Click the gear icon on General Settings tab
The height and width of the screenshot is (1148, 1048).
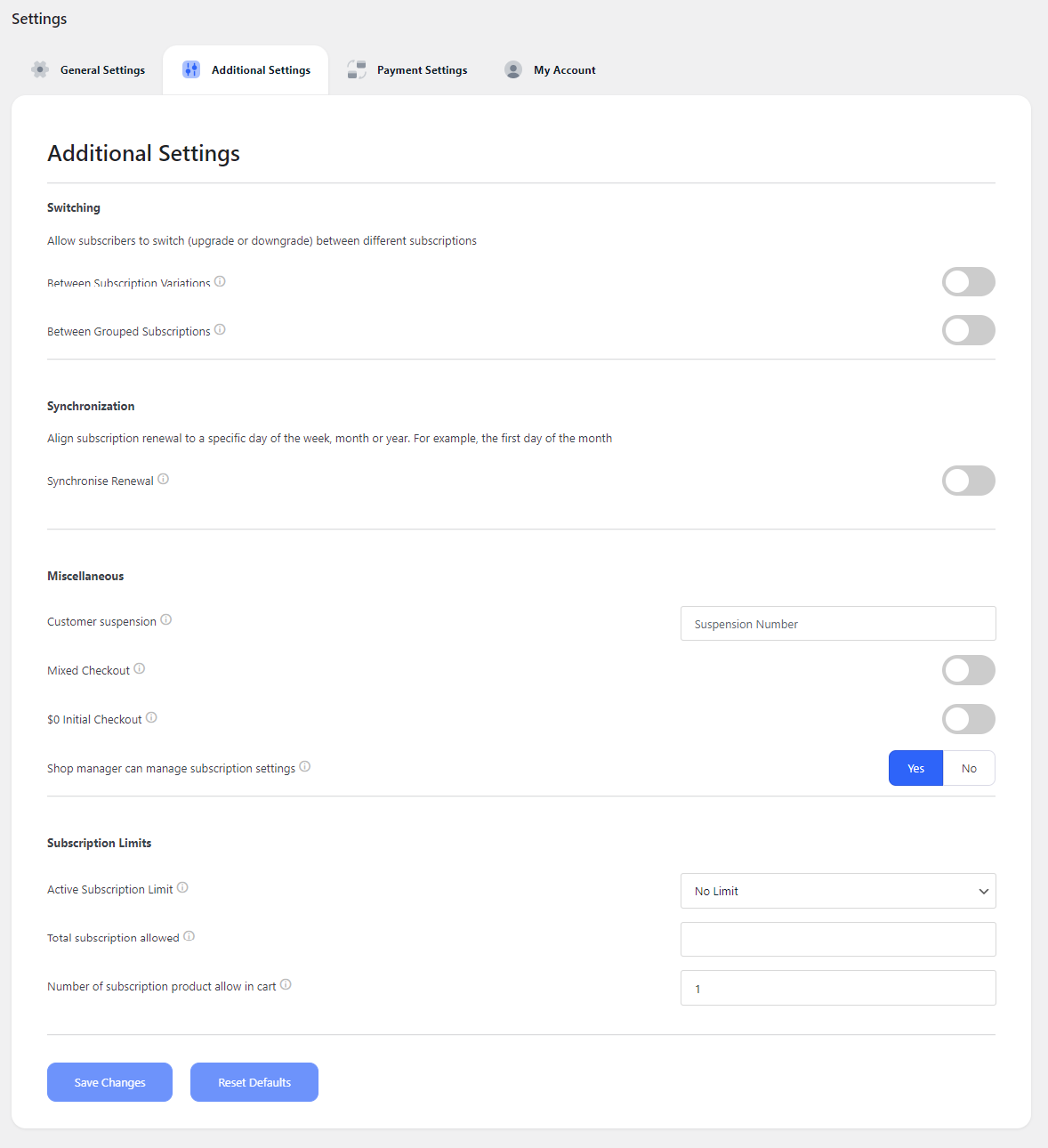(x=40, y=69)
